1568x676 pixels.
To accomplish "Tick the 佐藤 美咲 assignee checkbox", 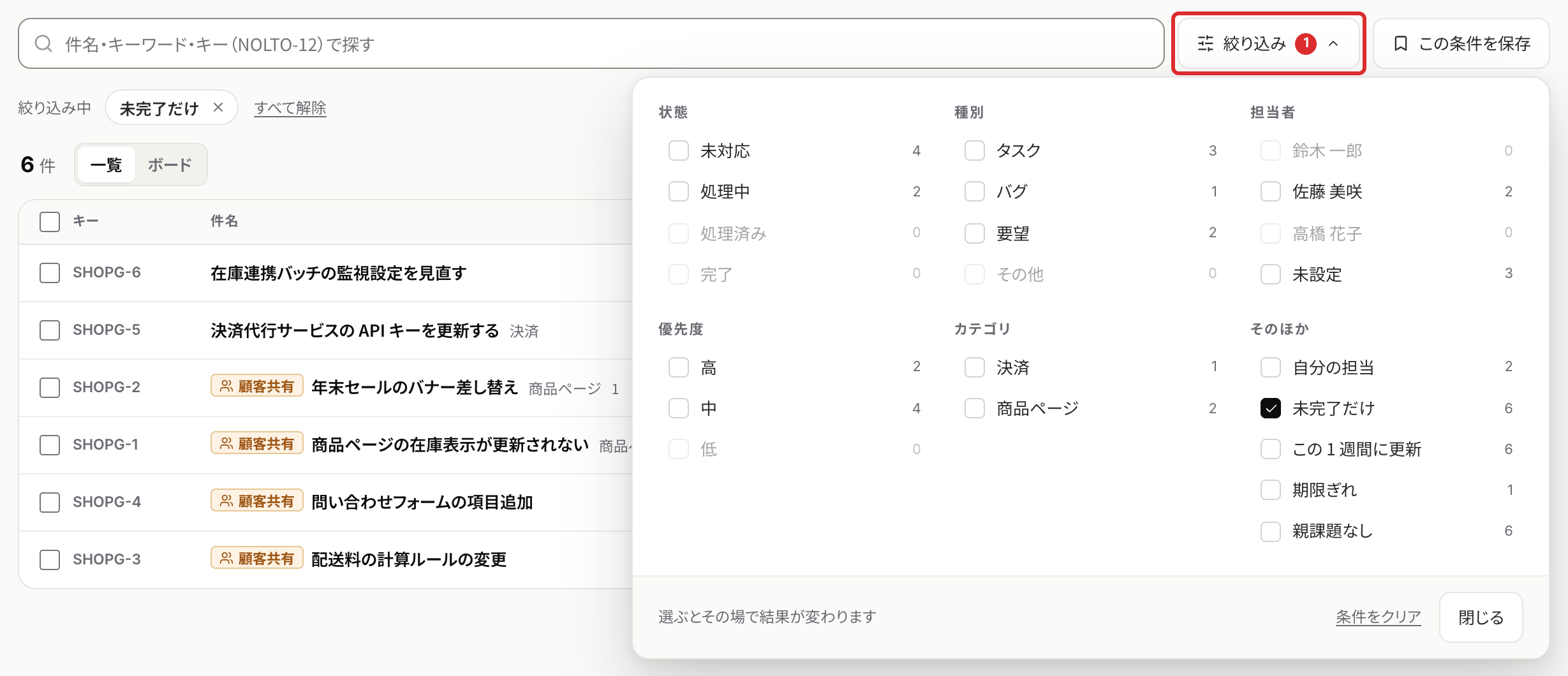I will [x=1271, y=191].
